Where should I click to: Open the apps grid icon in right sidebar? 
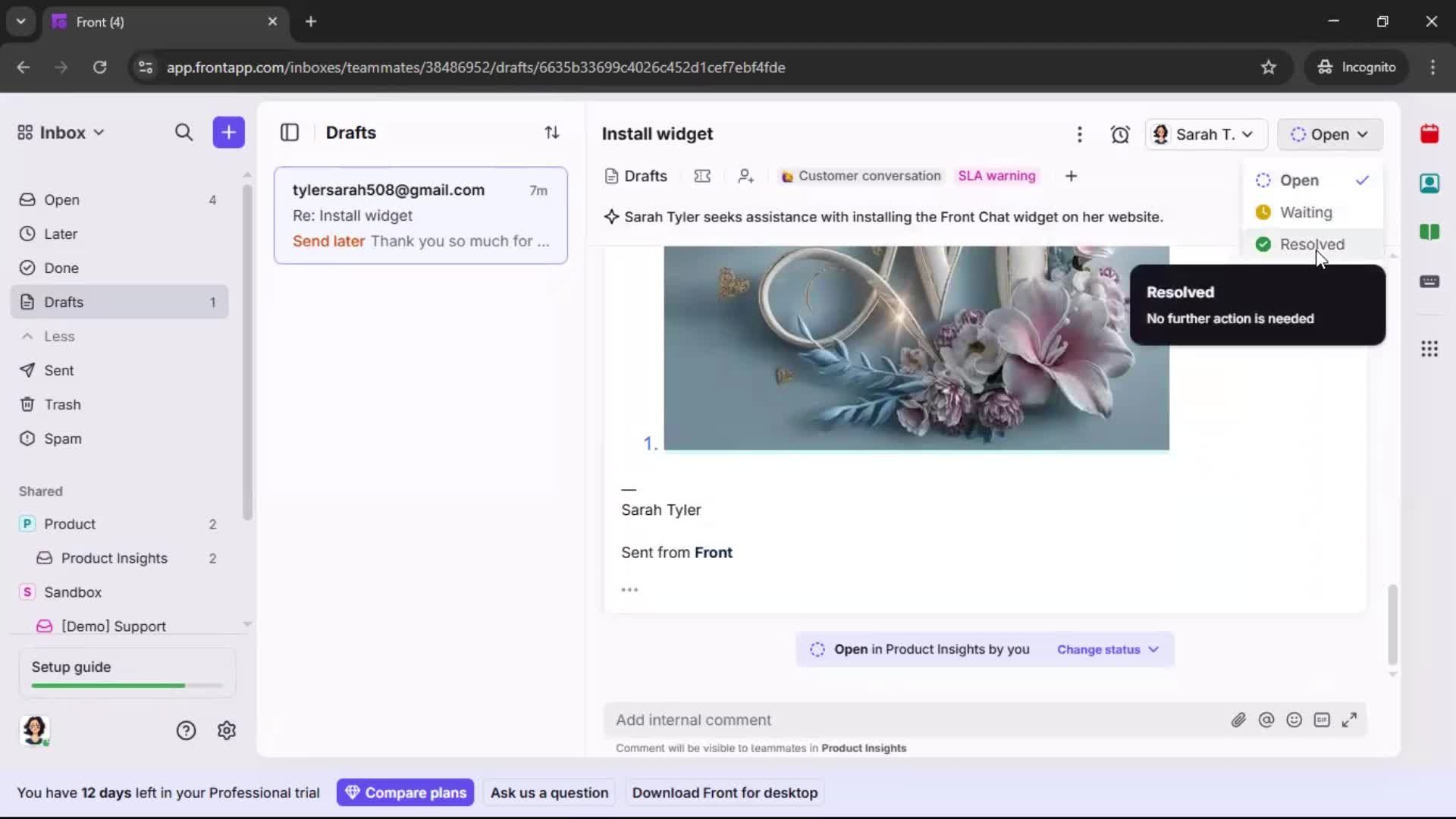(x=1430, y=349)
